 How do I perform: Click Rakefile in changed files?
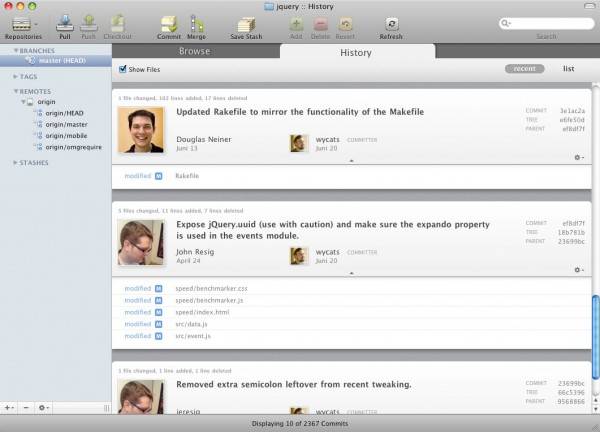pos(187,176)
